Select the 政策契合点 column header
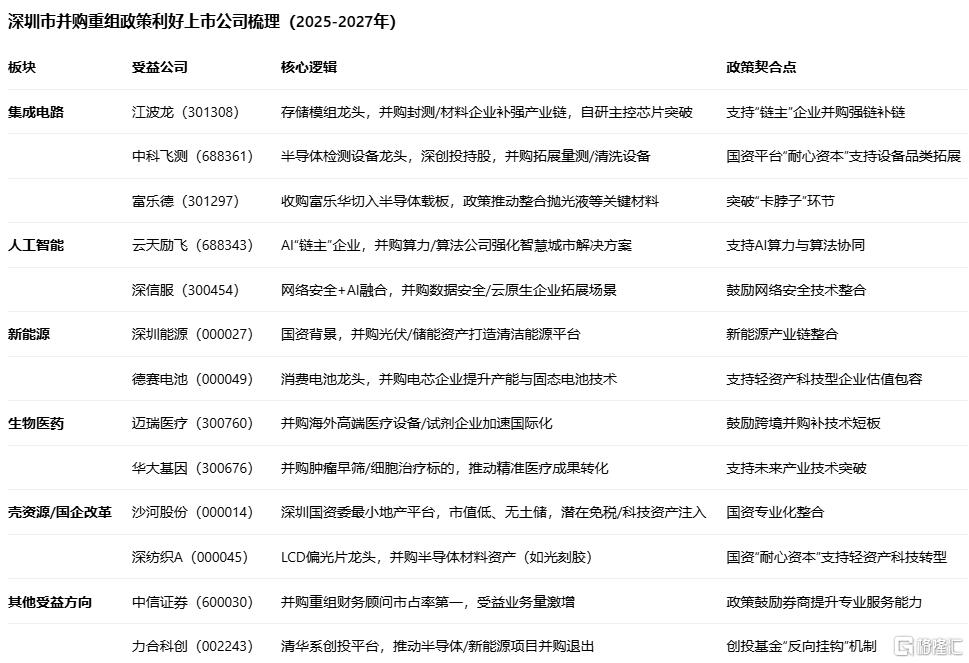The width and height of the screenshot is (969, 663). [x=761, y=67]
